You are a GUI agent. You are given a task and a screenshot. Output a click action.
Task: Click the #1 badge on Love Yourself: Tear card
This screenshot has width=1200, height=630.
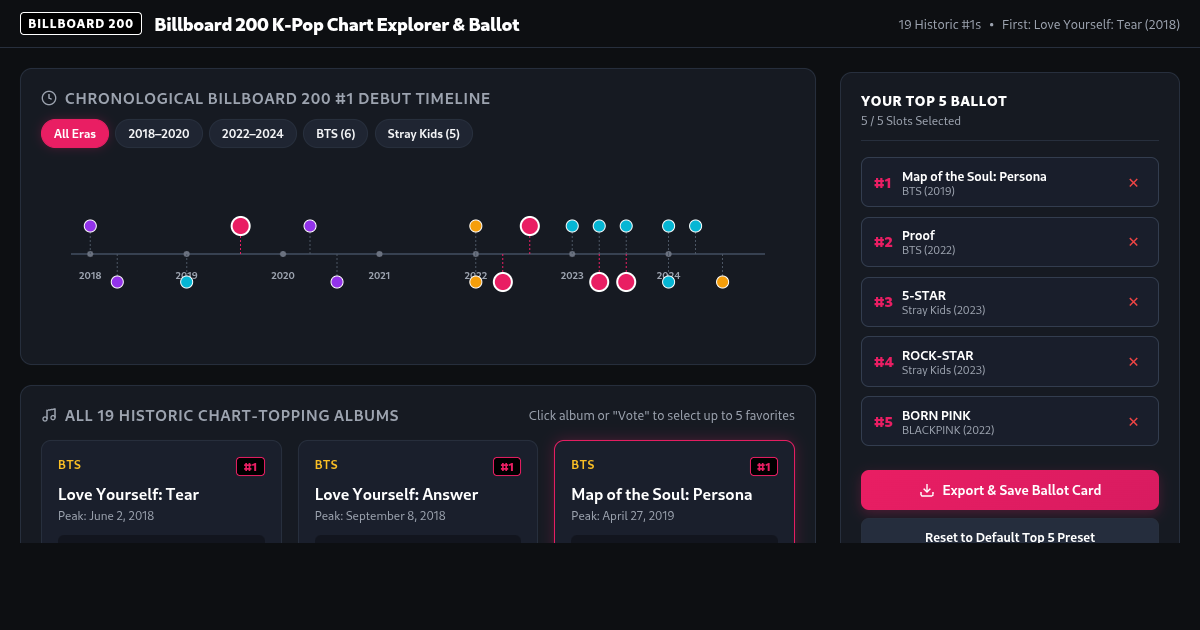pos(251,467)
